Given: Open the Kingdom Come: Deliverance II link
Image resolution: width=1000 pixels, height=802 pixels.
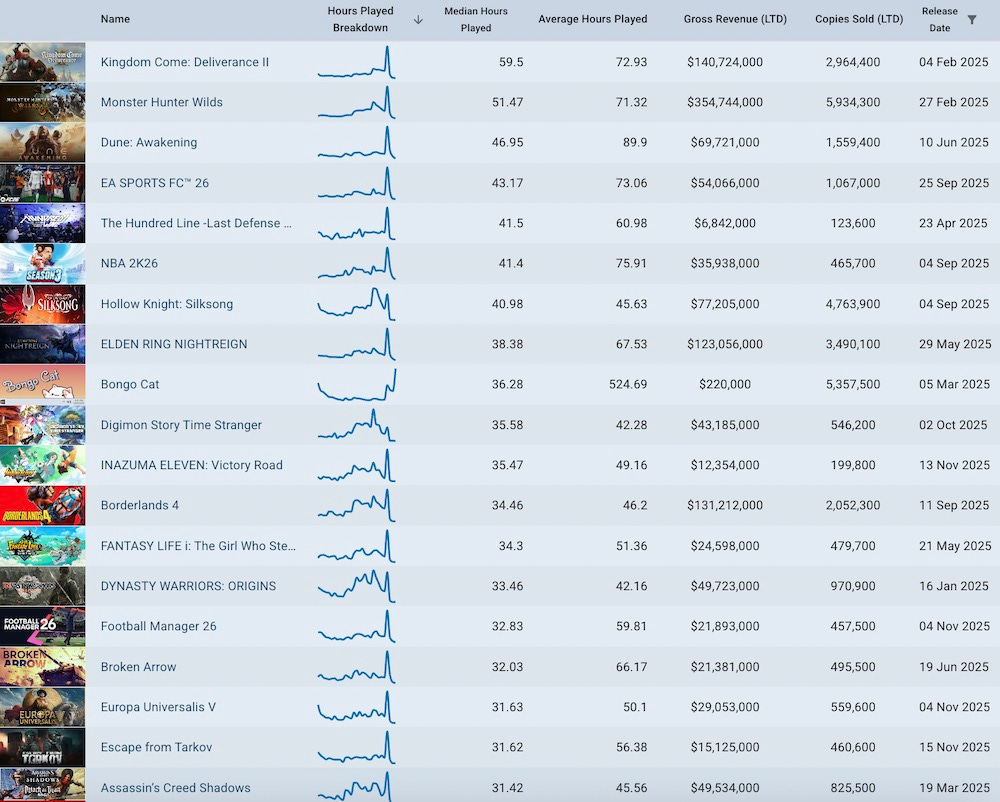Looking at the screenshot, I should click(x=185, y=62).
